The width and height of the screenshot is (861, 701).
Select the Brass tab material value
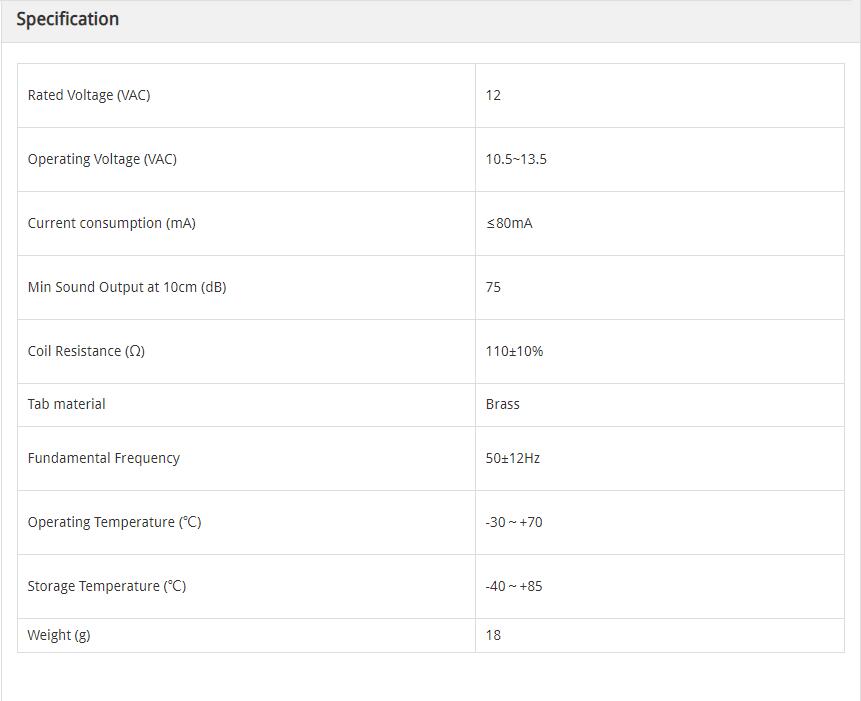503,404
